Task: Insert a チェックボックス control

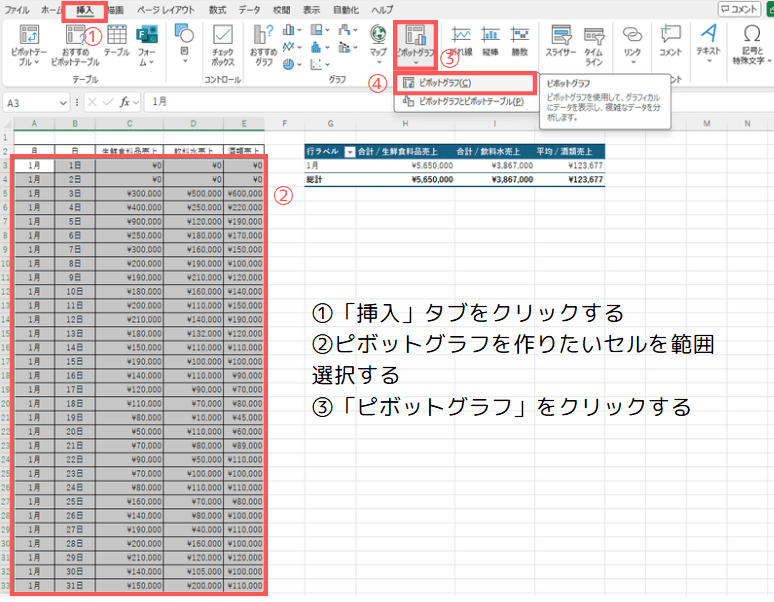Action: [x=223, y=45]
